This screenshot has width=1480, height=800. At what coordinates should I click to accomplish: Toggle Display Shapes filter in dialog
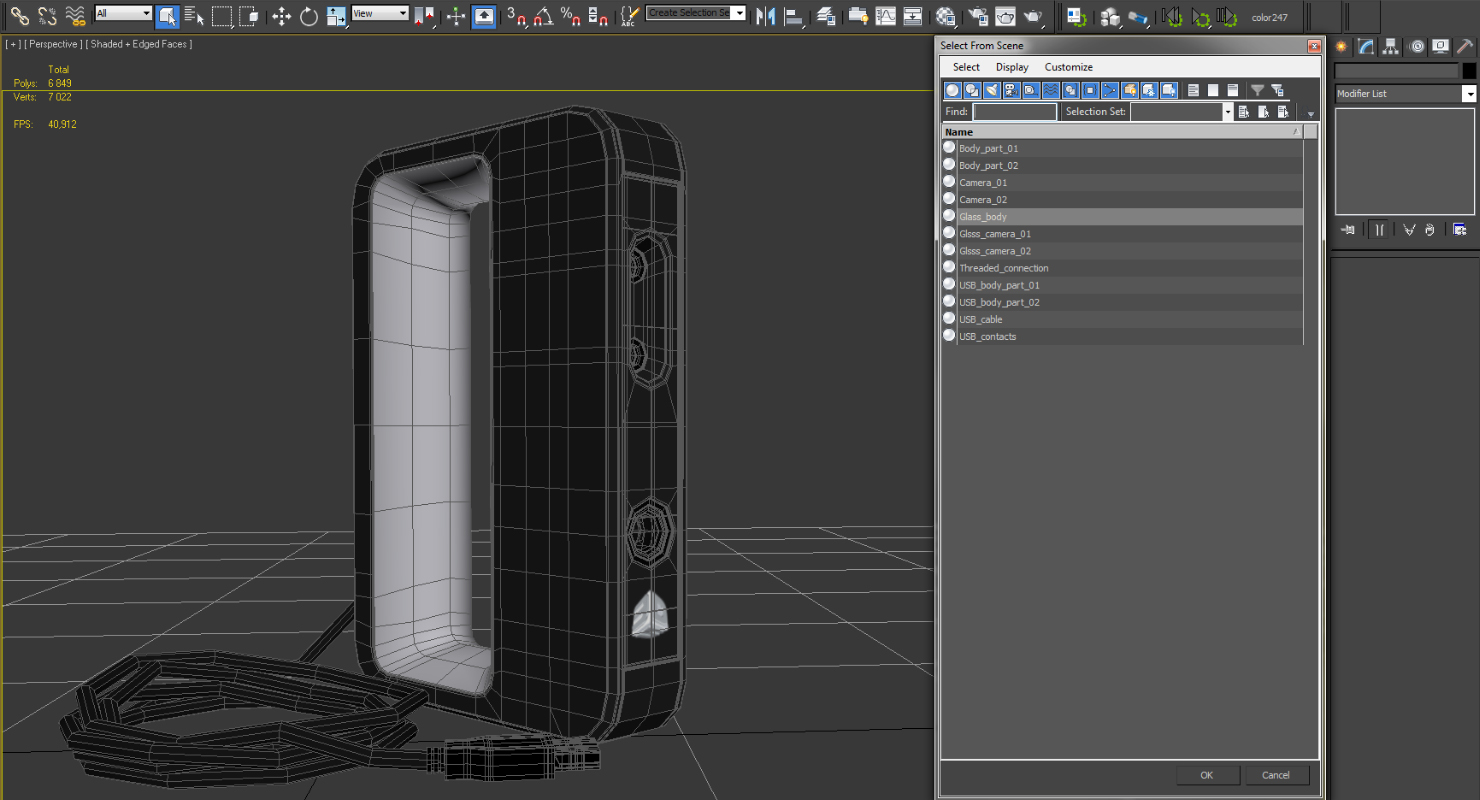pos(972,90)
